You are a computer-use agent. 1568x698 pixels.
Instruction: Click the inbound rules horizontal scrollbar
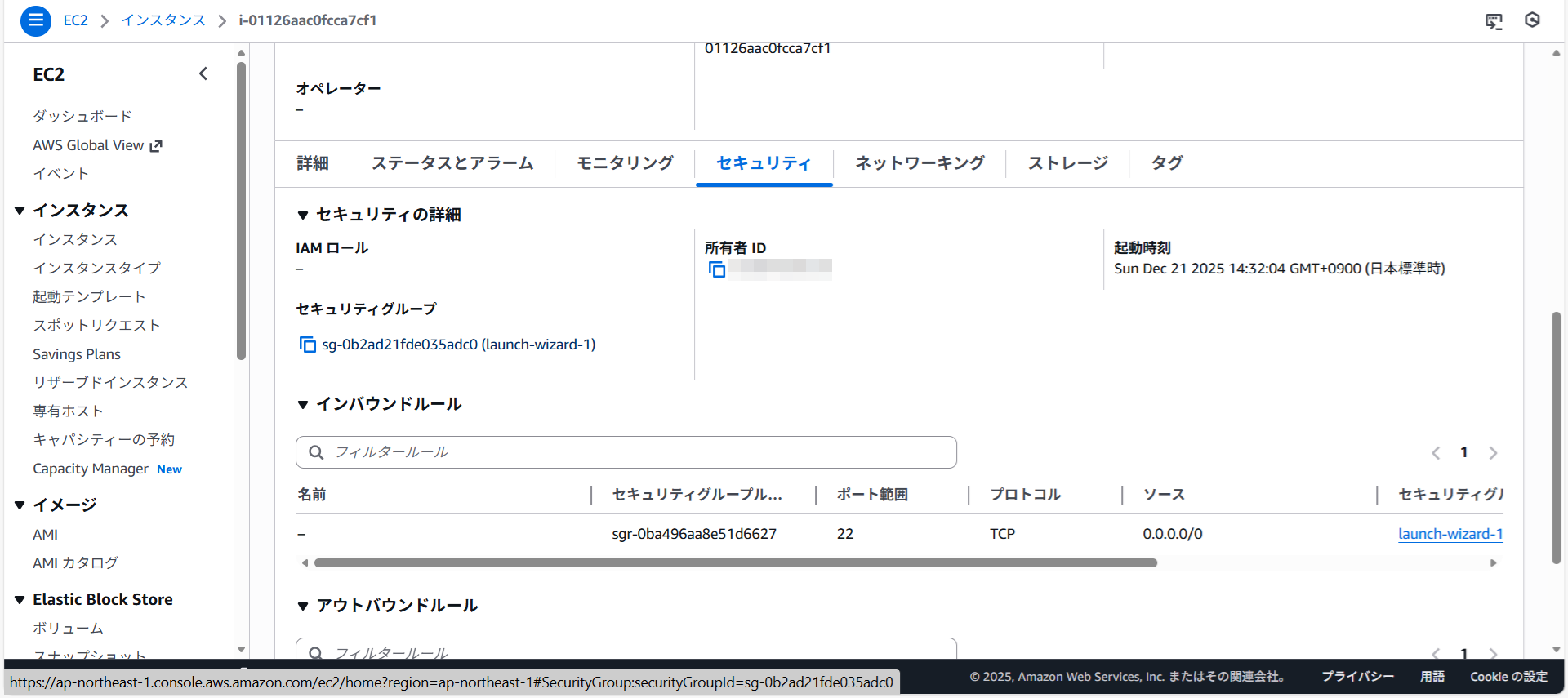(735, 563)
